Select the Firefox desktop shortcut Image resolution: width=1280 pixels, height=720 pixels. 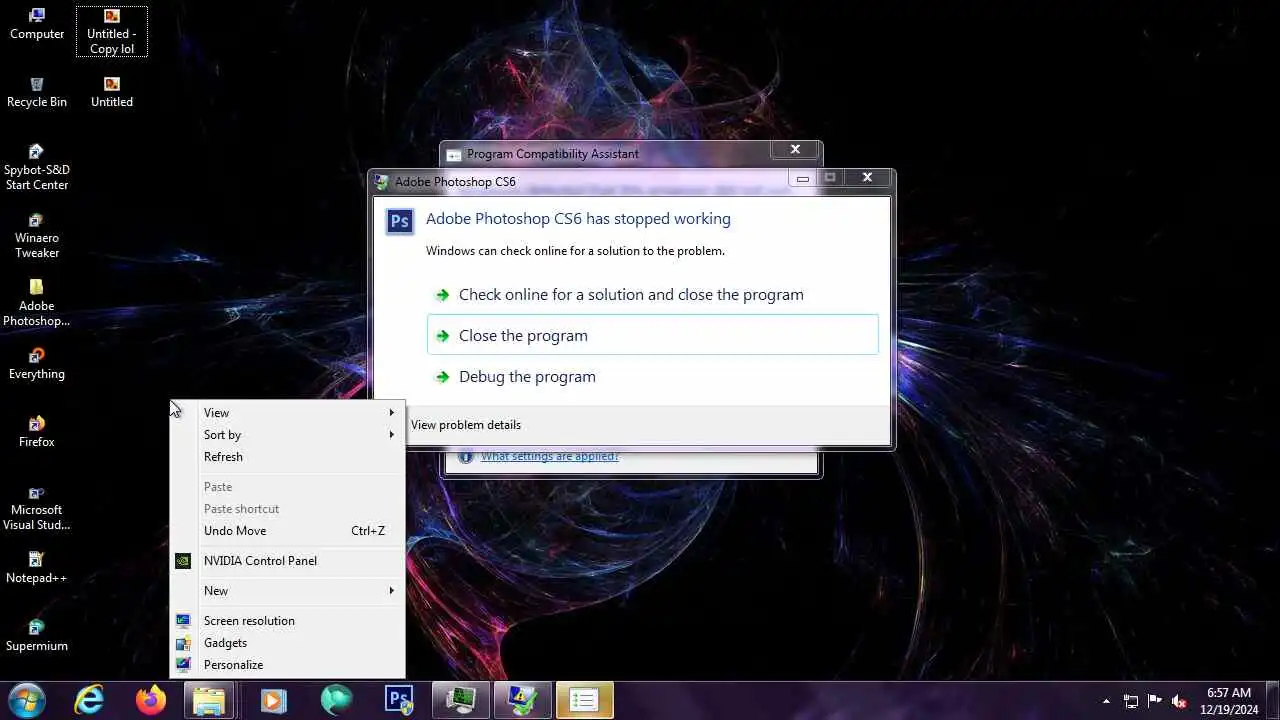37,432
